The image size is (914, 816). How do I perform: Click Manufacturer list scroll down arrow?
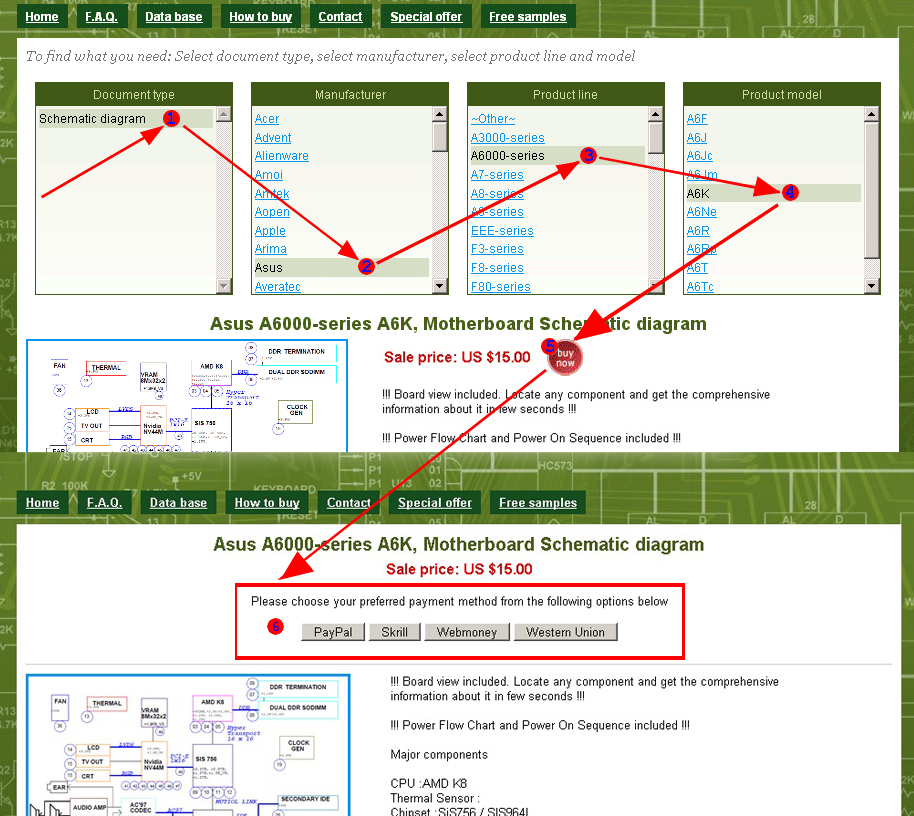pyautogui.click(x=440, y=286)
